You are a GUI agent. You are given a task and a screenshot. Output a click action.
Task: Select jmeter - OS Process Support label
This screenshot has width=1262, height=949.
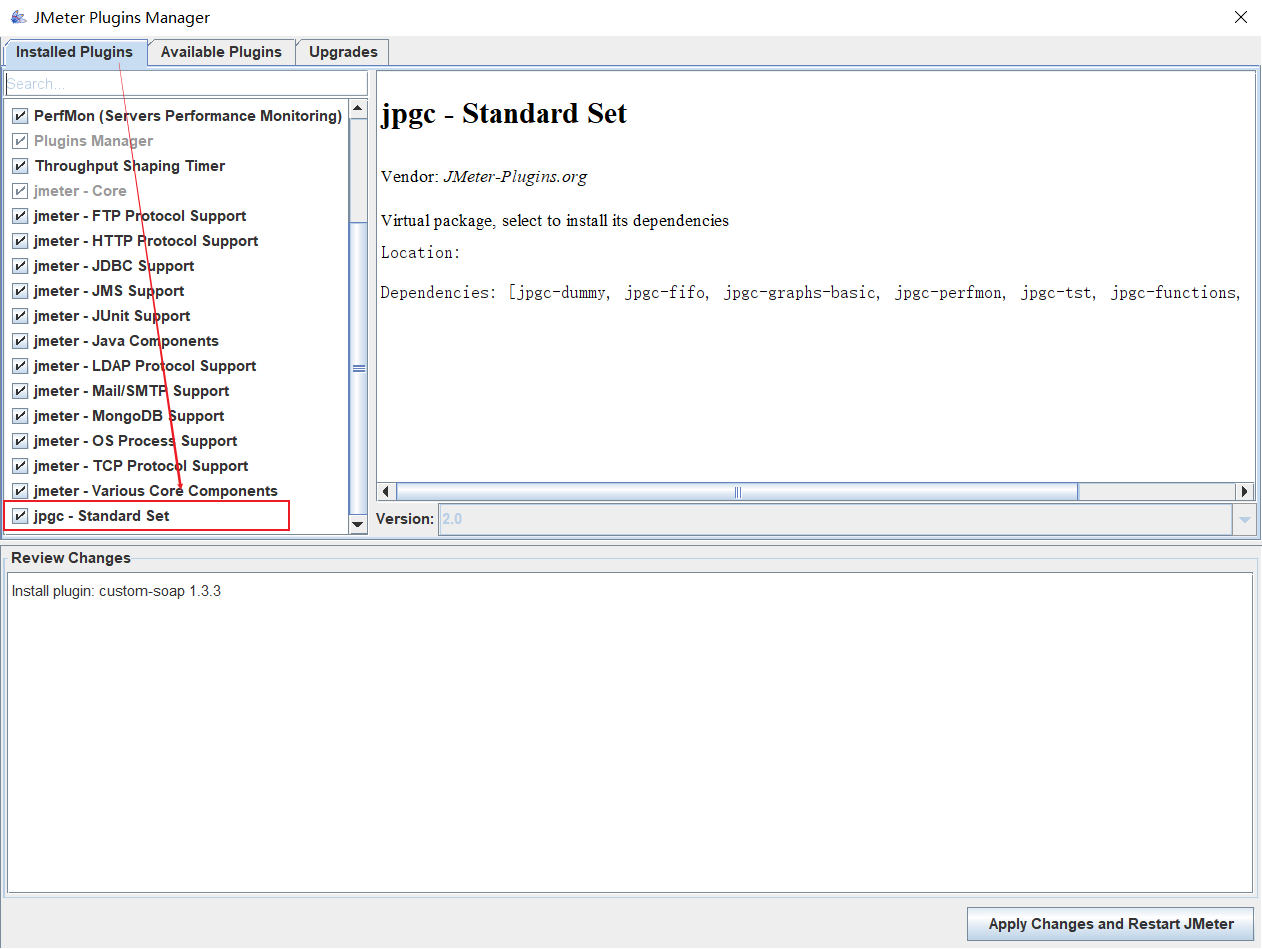click(x=136, y=441)
